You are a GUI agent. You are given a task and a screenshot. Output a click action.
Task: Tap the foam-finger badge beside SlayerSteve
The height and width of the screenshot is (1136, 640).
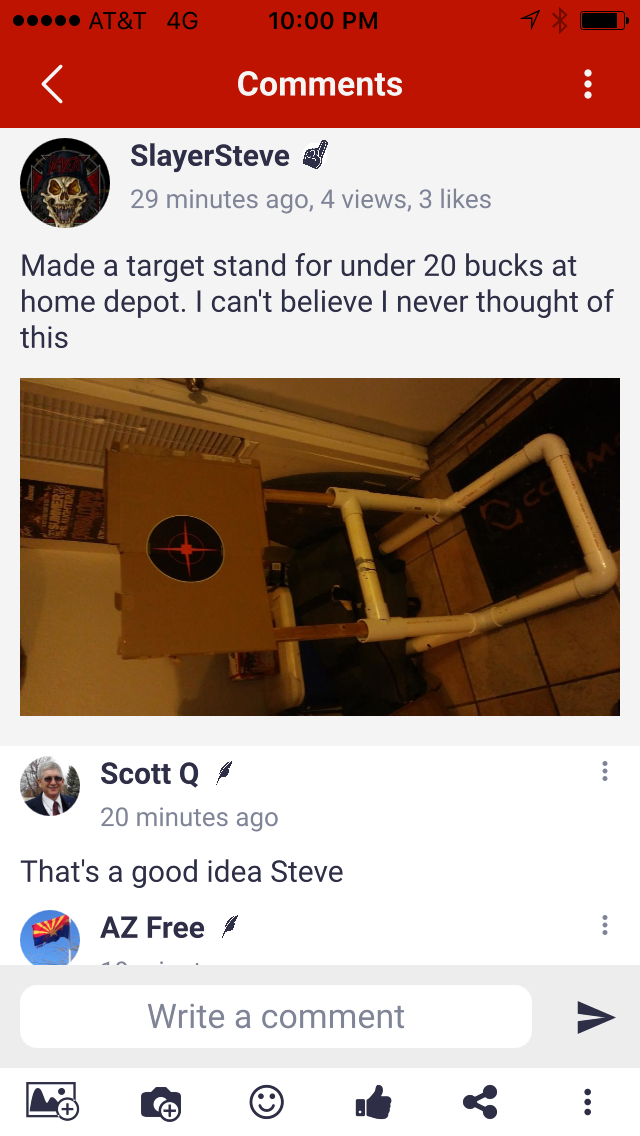(315, 155)
